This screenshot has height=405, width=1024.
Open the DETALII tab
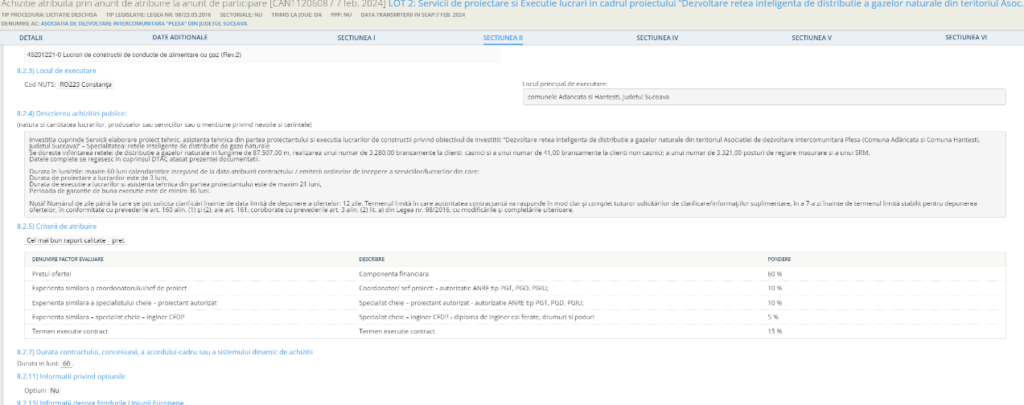tap(31, 38)
